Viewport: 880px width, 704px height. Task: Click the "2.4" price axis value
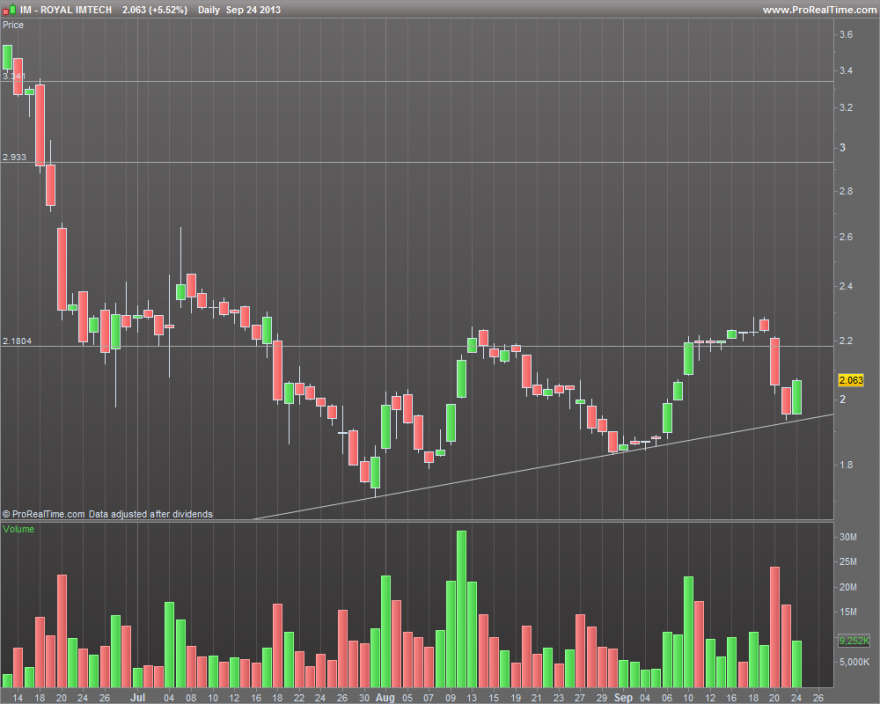click(845, 286)
